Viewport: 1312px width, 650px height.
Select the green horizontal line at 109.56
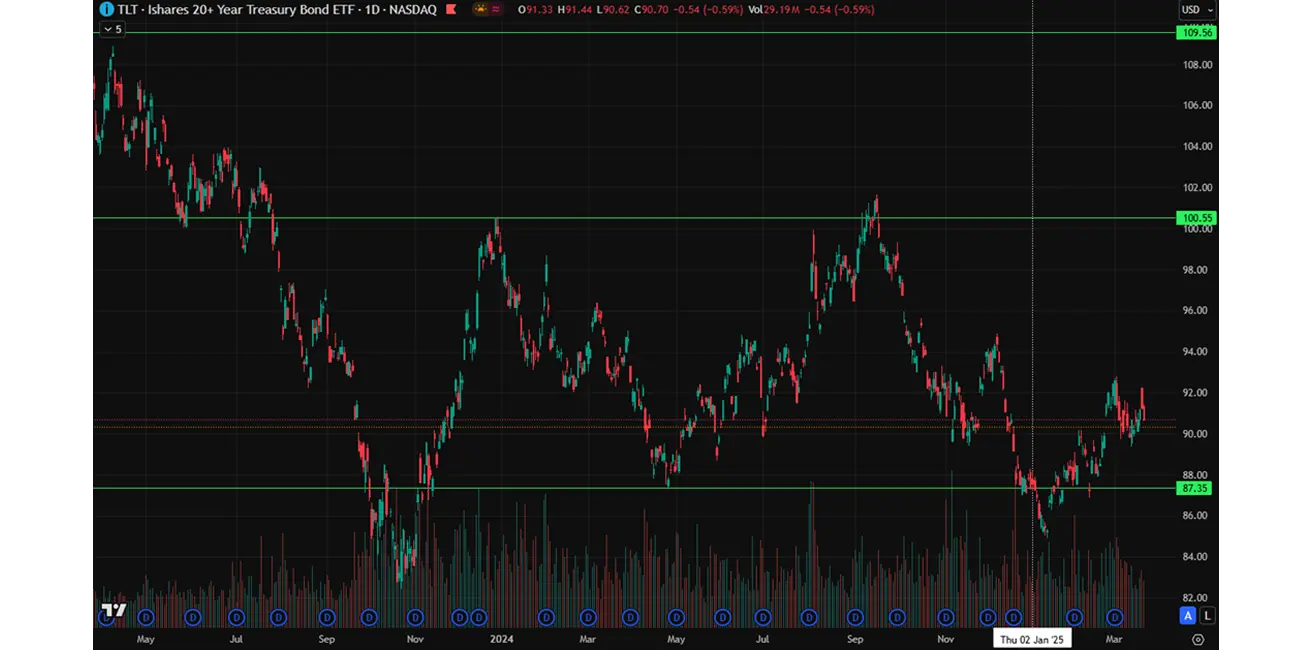click(635, 33)
